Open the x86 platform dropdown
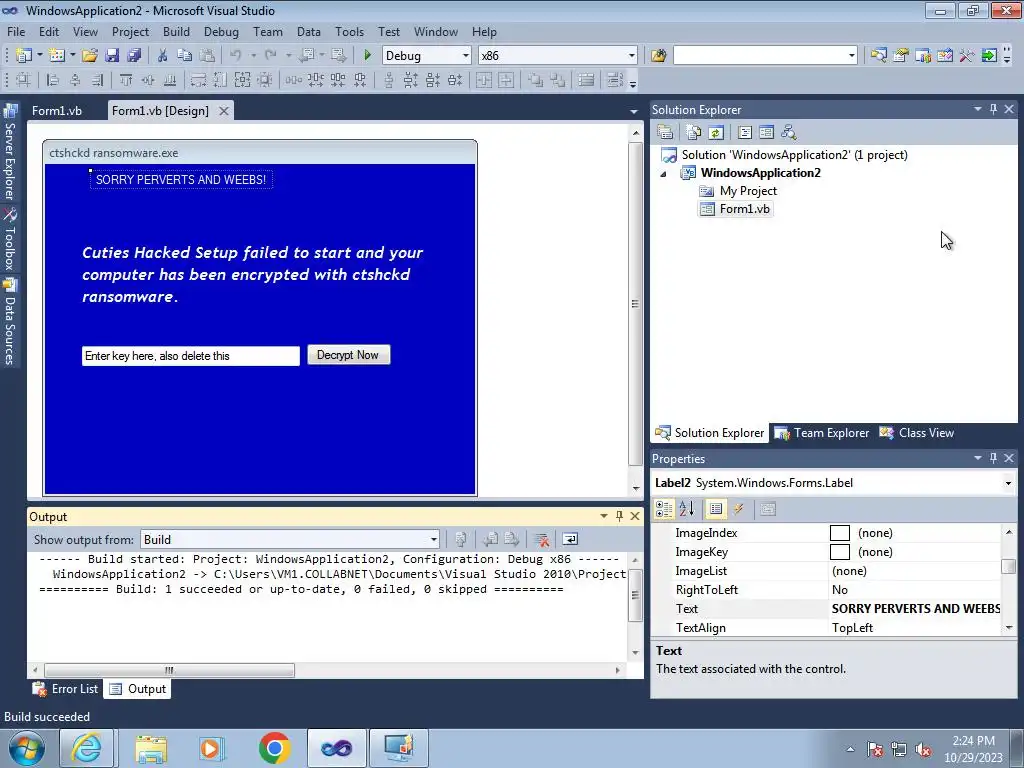This screenshot has width=1024, height=768. (x=632, y=56)
